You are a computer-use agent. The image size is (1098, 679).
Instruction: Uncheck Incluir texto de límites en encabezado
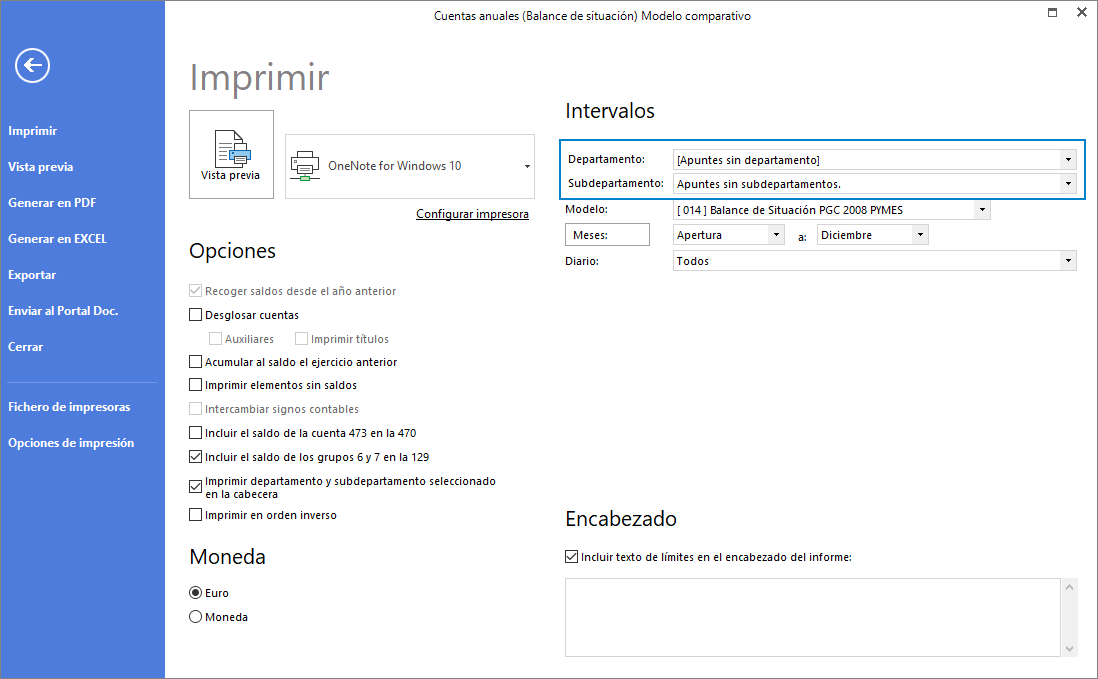click(571, 557)
